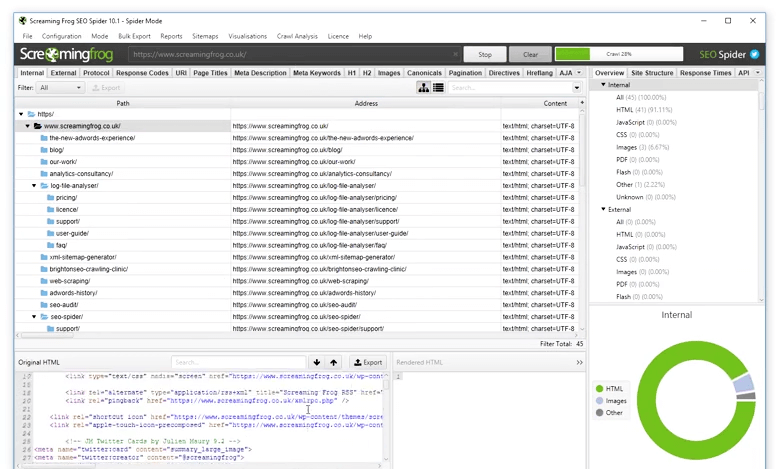
Task: Select Images (3) under Internal overview
Action: coord(642,147)
